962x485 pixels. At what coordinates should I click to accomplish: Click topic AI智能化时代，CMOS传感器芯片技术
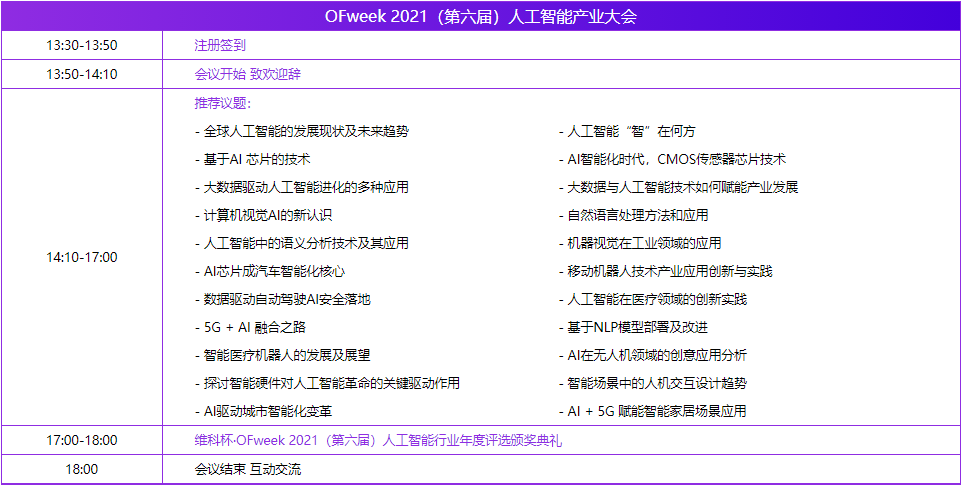point(672,159)
